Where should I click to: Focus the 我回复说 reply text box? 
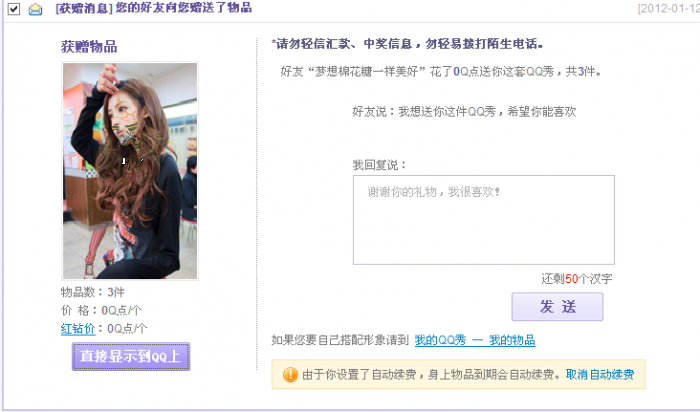[483, 220]
